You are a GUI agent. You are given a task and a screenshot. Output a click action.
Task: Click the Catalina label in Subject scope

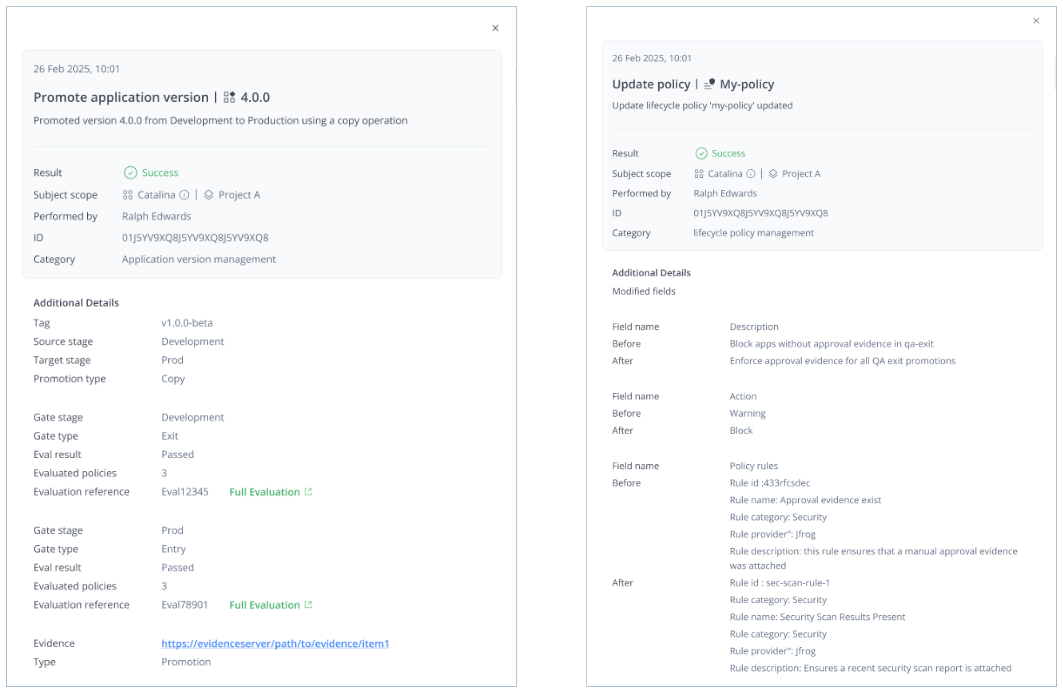[x=157, y=194]
